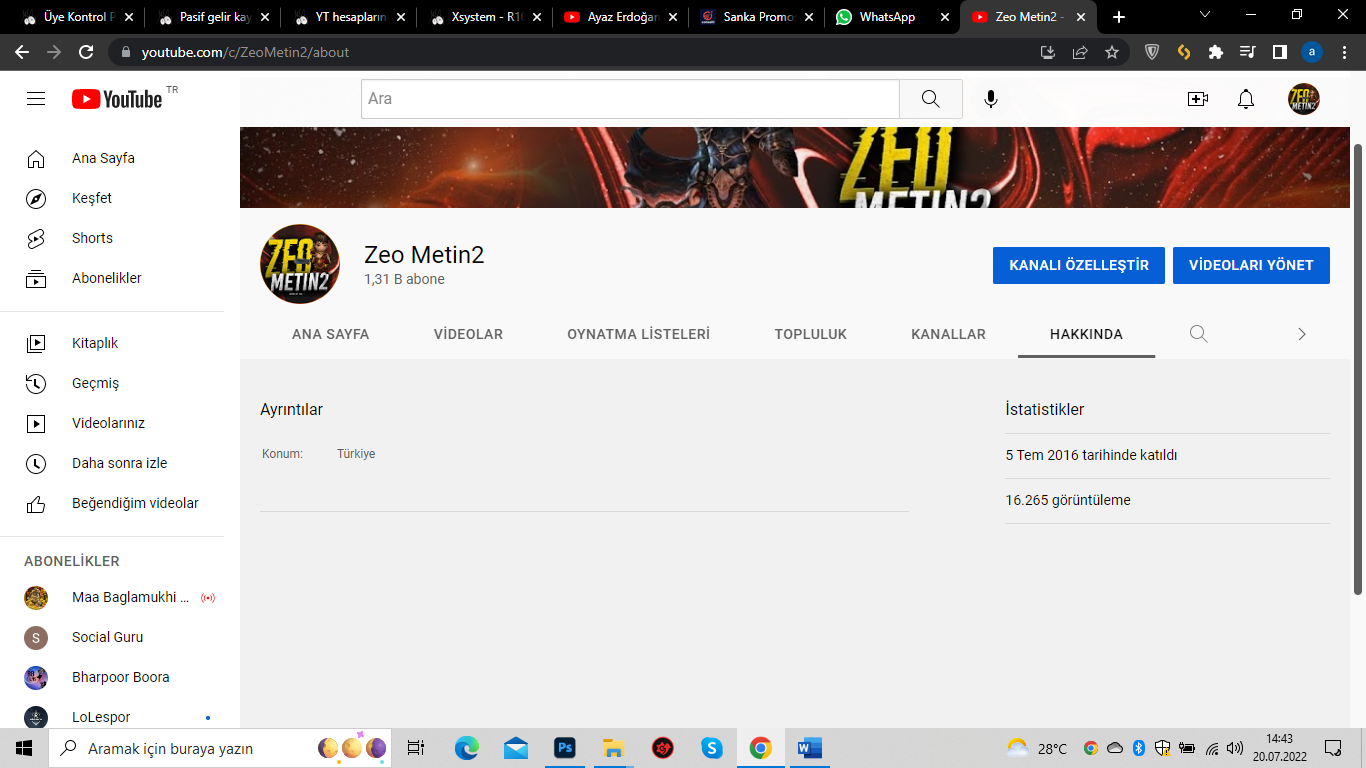This screenshot has width=1366, height=768.
Task: Open Chrome's three-dot menu
Action: [x=1344, y=52]
